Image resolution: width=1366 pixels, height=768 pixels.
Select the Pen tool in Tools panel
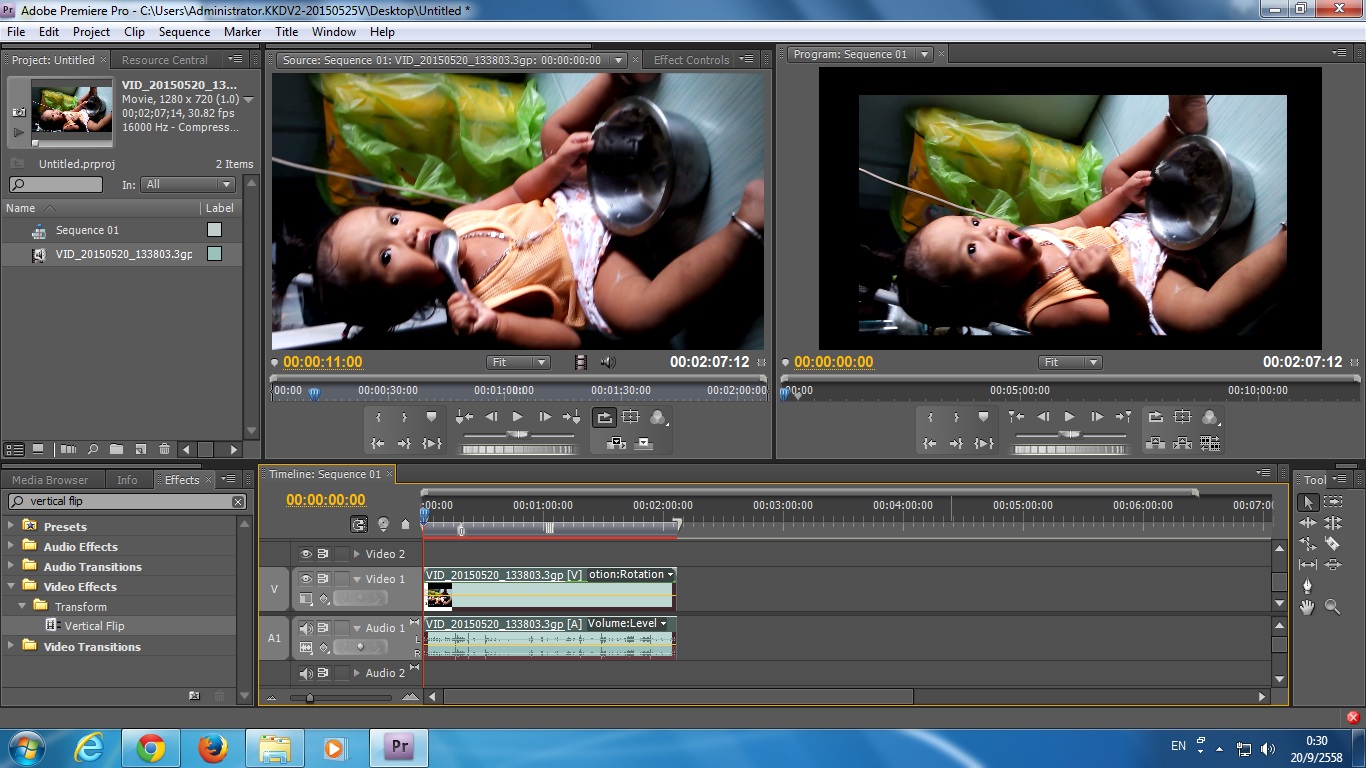tap(1307, 586)
